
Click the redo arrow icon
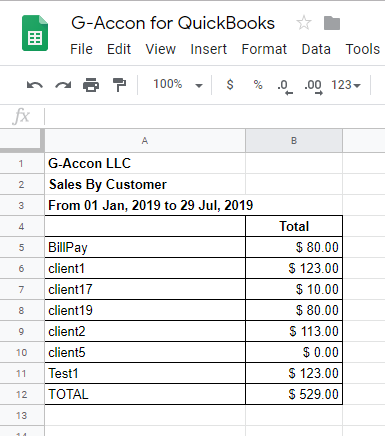[x=63, y=85]
